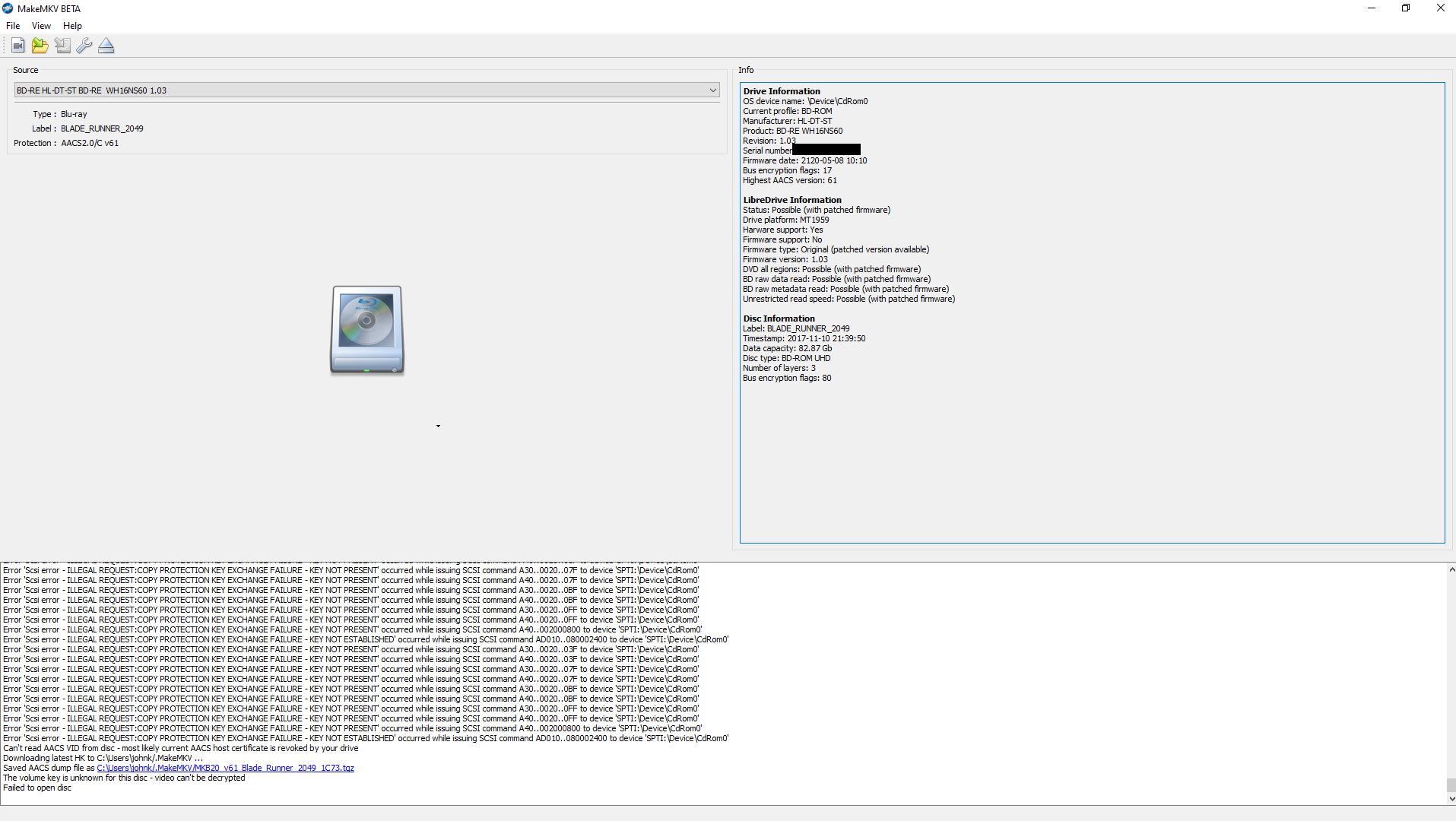Click the 'Failed to open disc' log line

click(37, 788)
